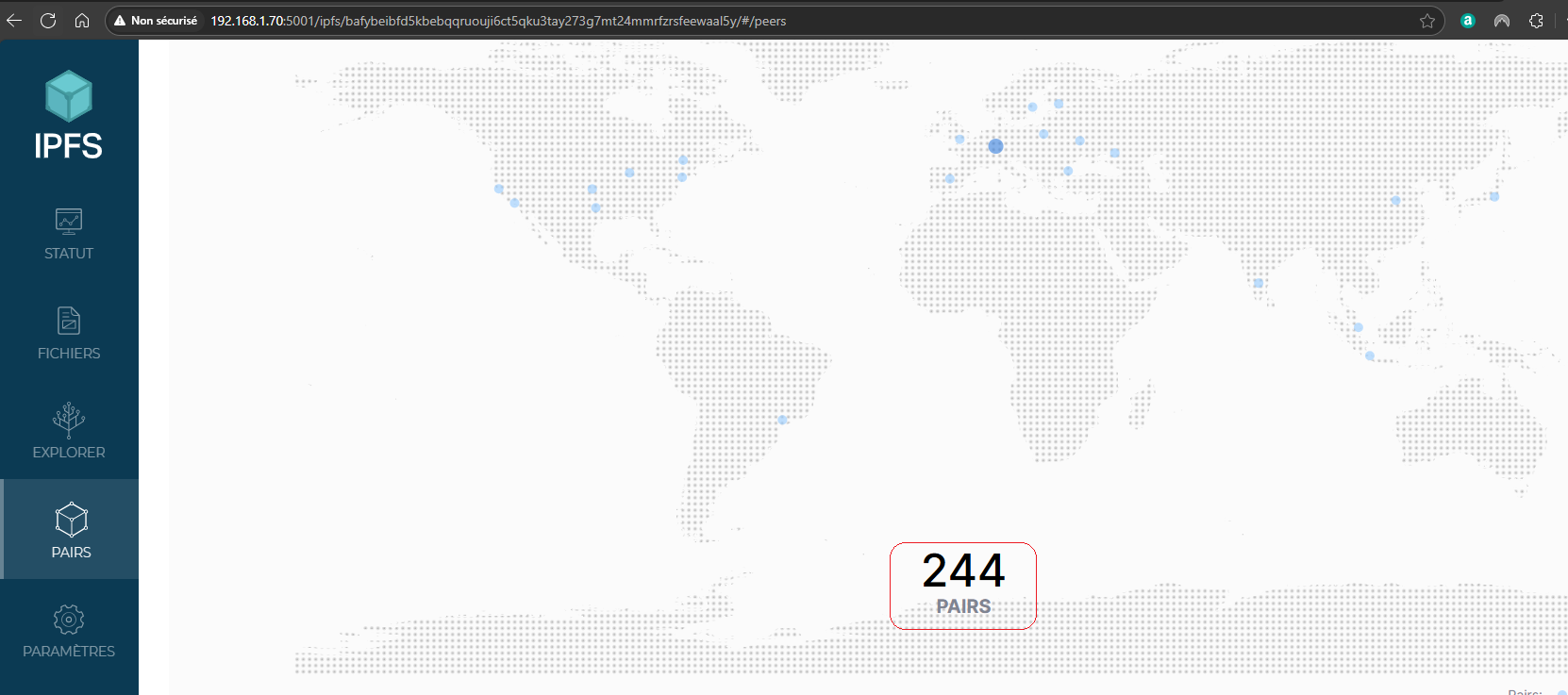Open the Explorer section via its tree icon
The height and width of the screenshot is (695, 1568).
coord(69,420)
